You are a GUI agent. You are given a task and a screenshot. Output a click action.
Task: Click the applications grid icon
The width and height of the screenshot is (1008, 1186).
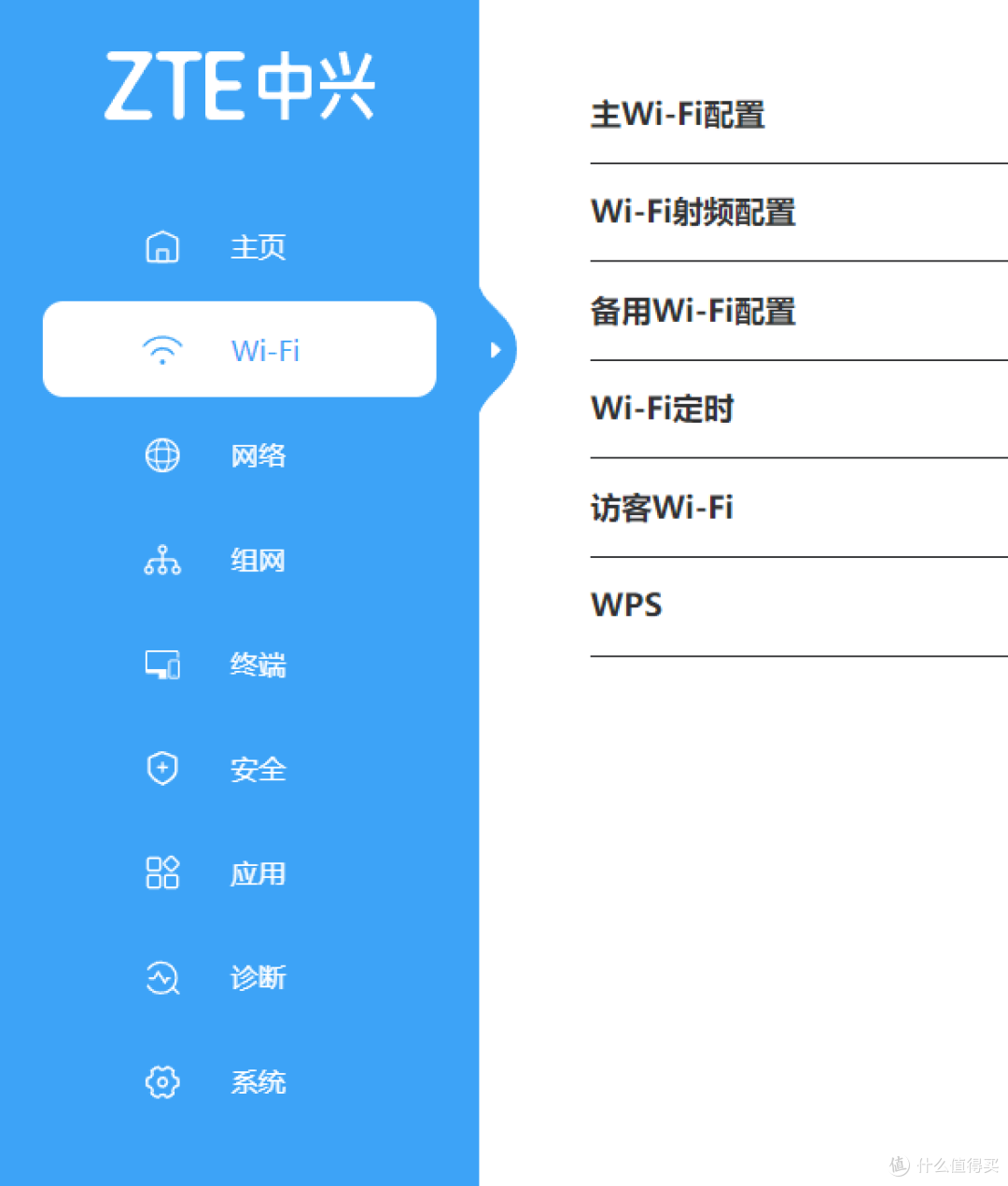(x=162, y=873)
